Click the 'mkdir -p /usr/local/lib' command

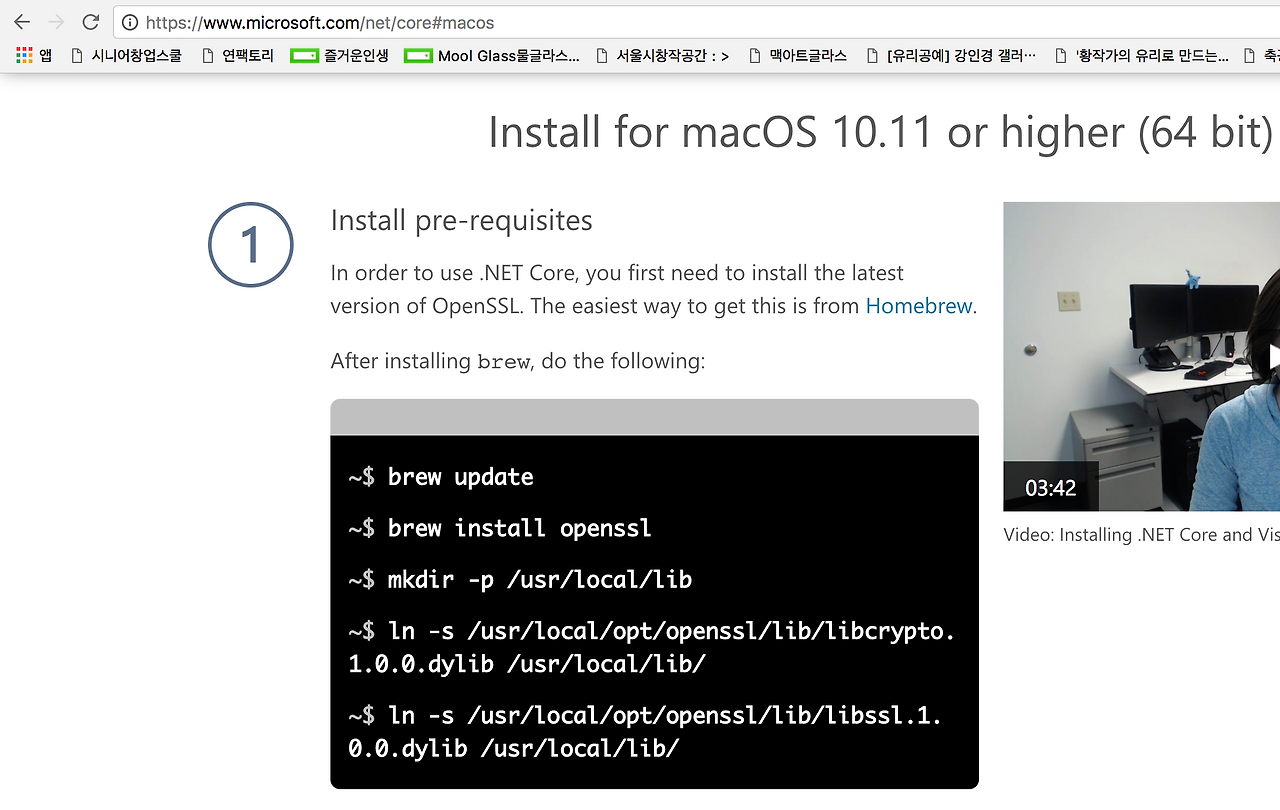[x=520, y=580]
